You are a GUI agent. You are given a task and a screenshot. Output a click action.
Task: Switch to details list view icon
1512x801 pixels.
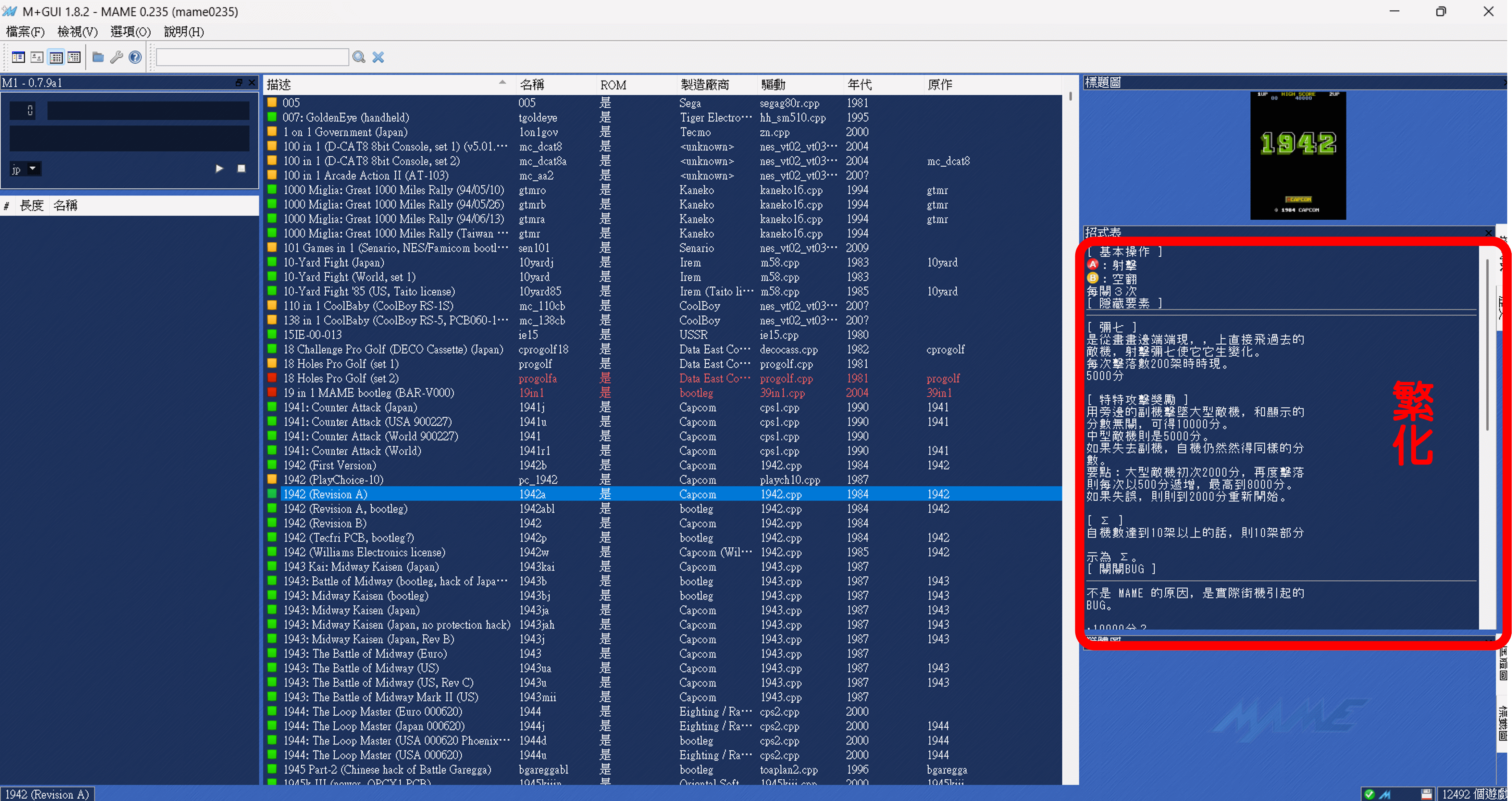point(56,57)
